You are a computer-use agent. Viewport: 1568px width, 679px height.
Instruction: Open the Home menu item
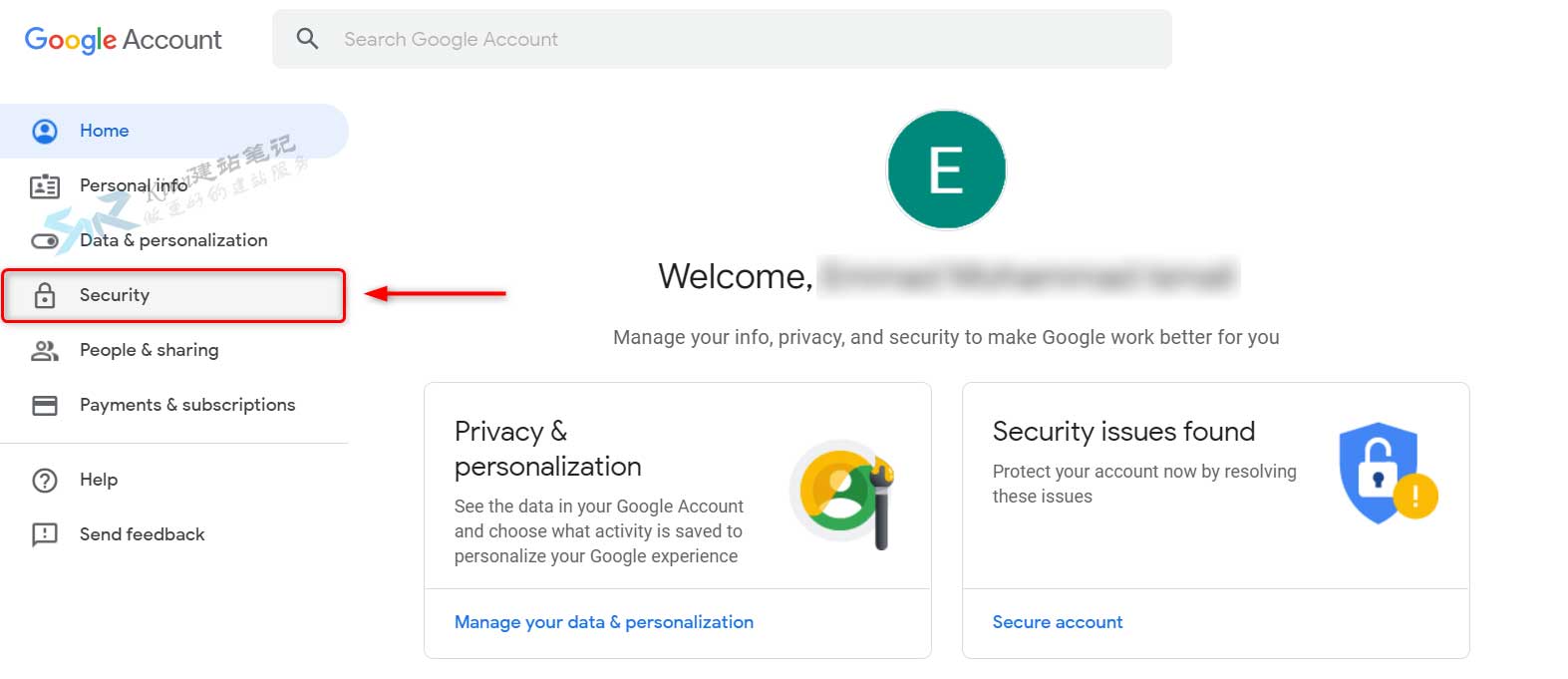coord(174,131)
